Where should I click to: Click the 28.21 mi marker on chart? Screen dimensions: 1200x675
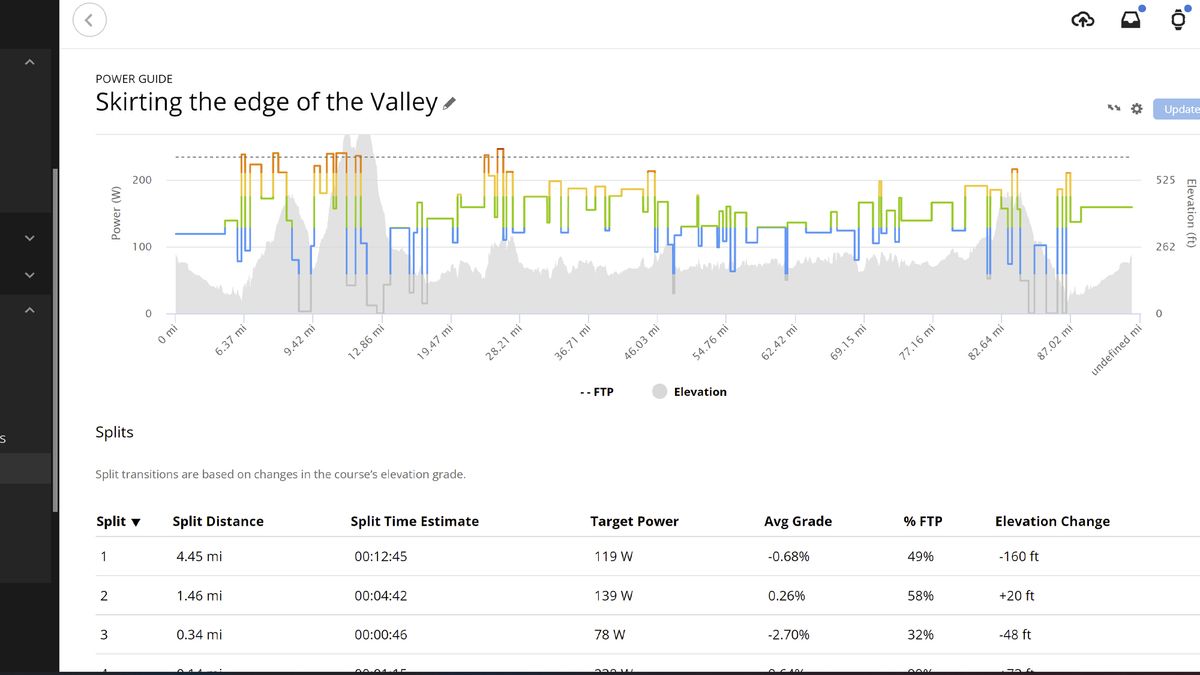click(506, 345)
